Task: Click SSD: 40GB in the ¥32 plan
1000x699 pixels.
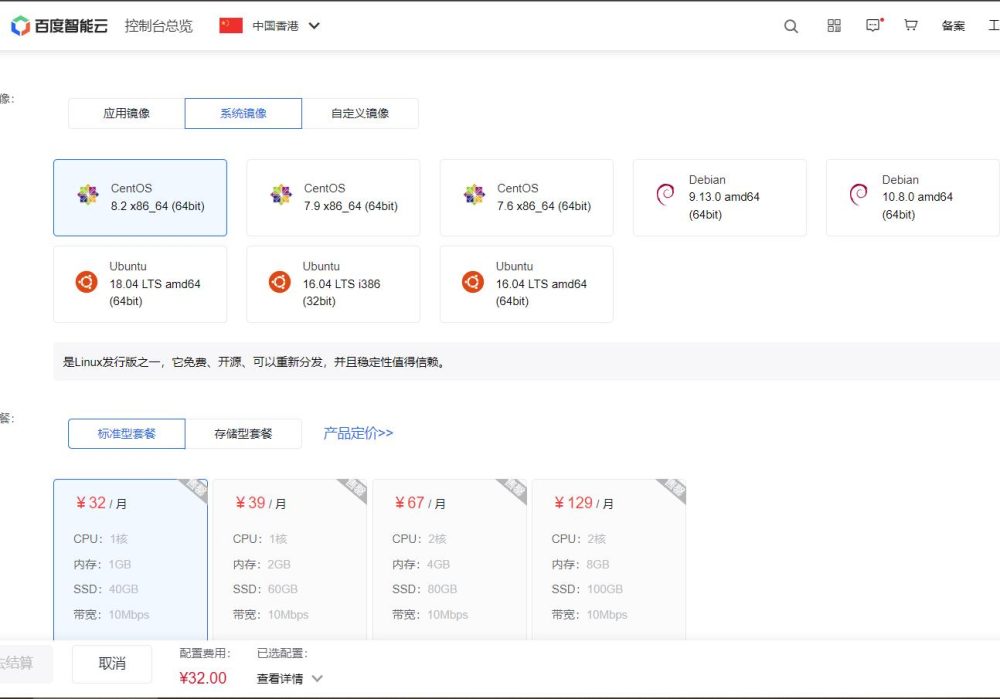Action: (106, 589)
